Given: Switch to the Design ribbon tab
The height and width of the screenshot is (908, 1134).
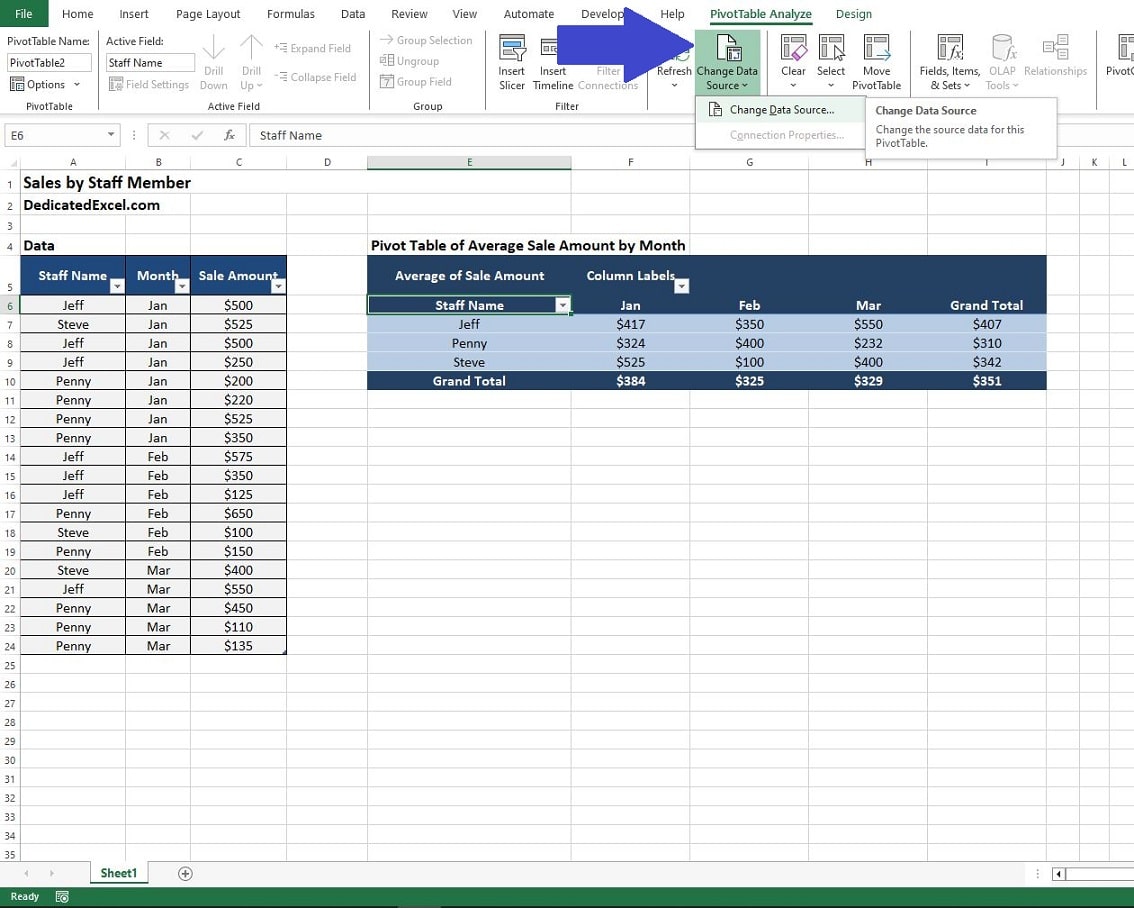Looking at the screenshot, I should [x=853, y=14].
